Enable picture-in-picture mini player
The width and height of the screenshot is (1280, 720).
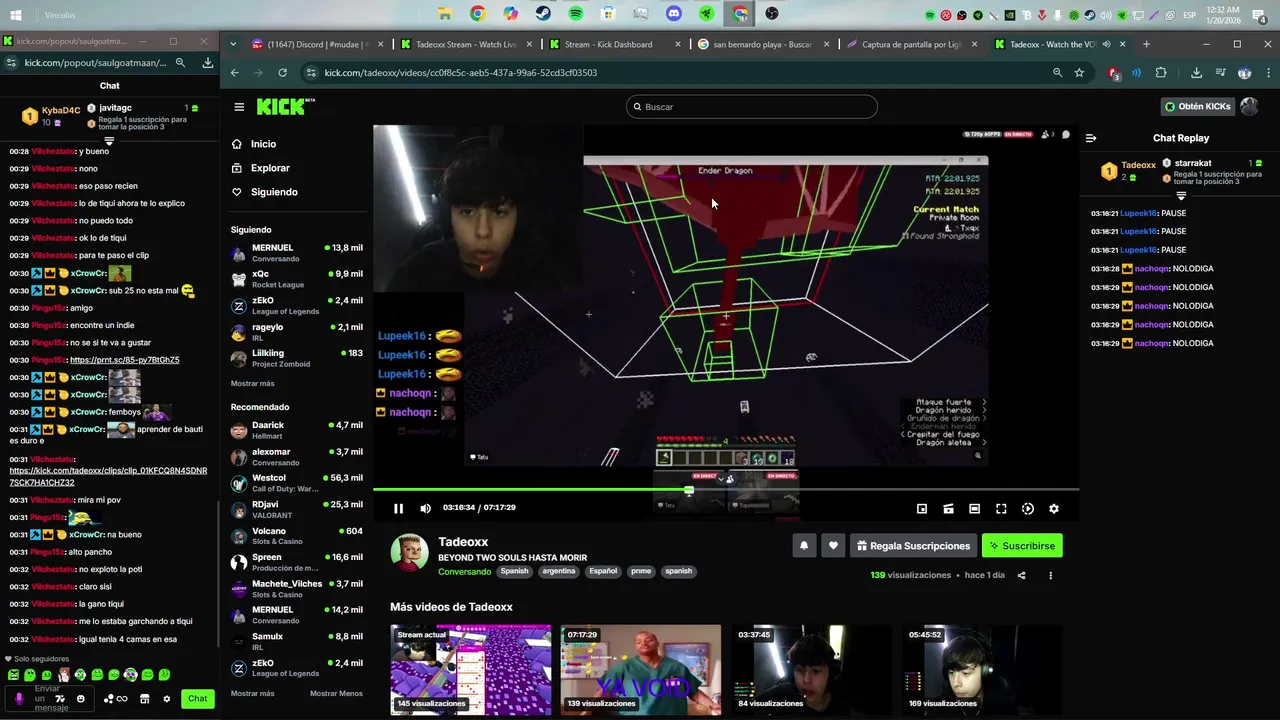coord(922,509)
